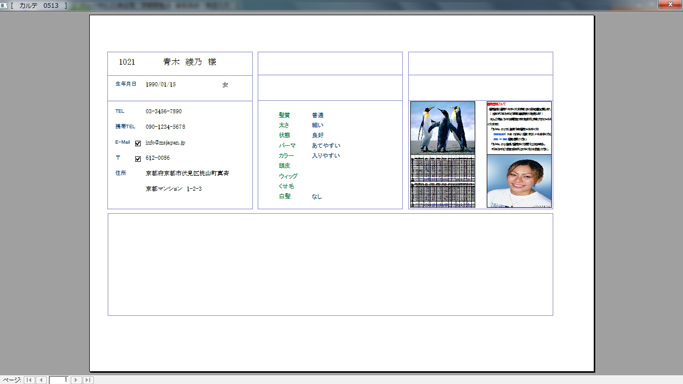Image resolution: width=683 pixels, height=384 pixels.
Task: Click the customer name 青木 綾乃 様
Action: click(190, 62)
